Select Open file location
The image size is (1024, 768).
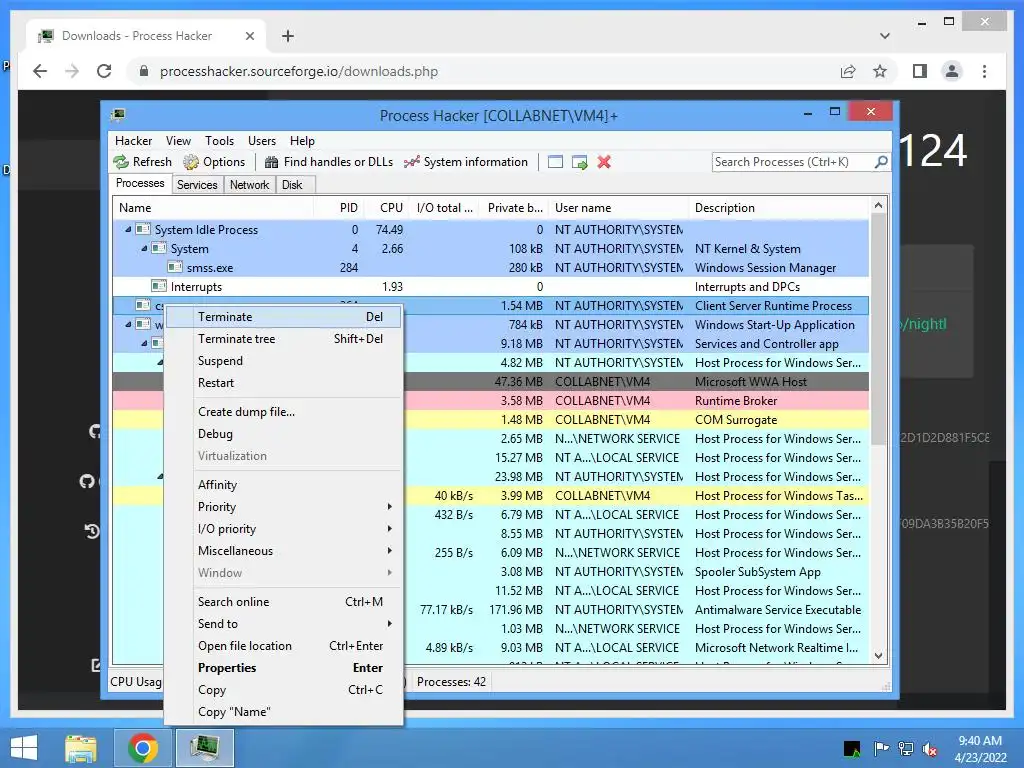click(x=283, y=646)
